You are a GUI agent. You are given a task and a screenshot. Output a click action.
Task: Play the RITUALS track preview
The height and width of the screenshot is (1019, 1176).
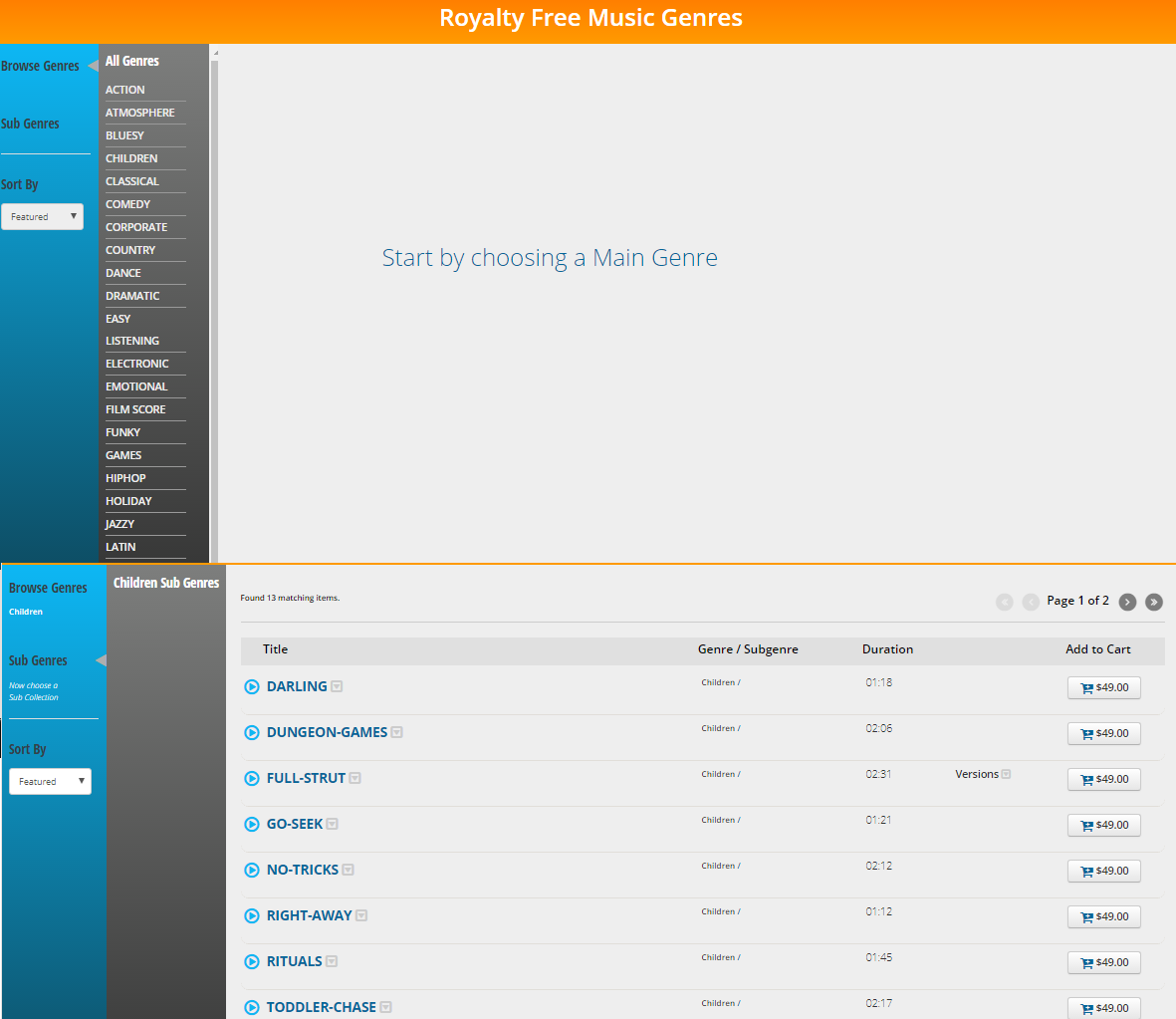(x=252, y=961)
